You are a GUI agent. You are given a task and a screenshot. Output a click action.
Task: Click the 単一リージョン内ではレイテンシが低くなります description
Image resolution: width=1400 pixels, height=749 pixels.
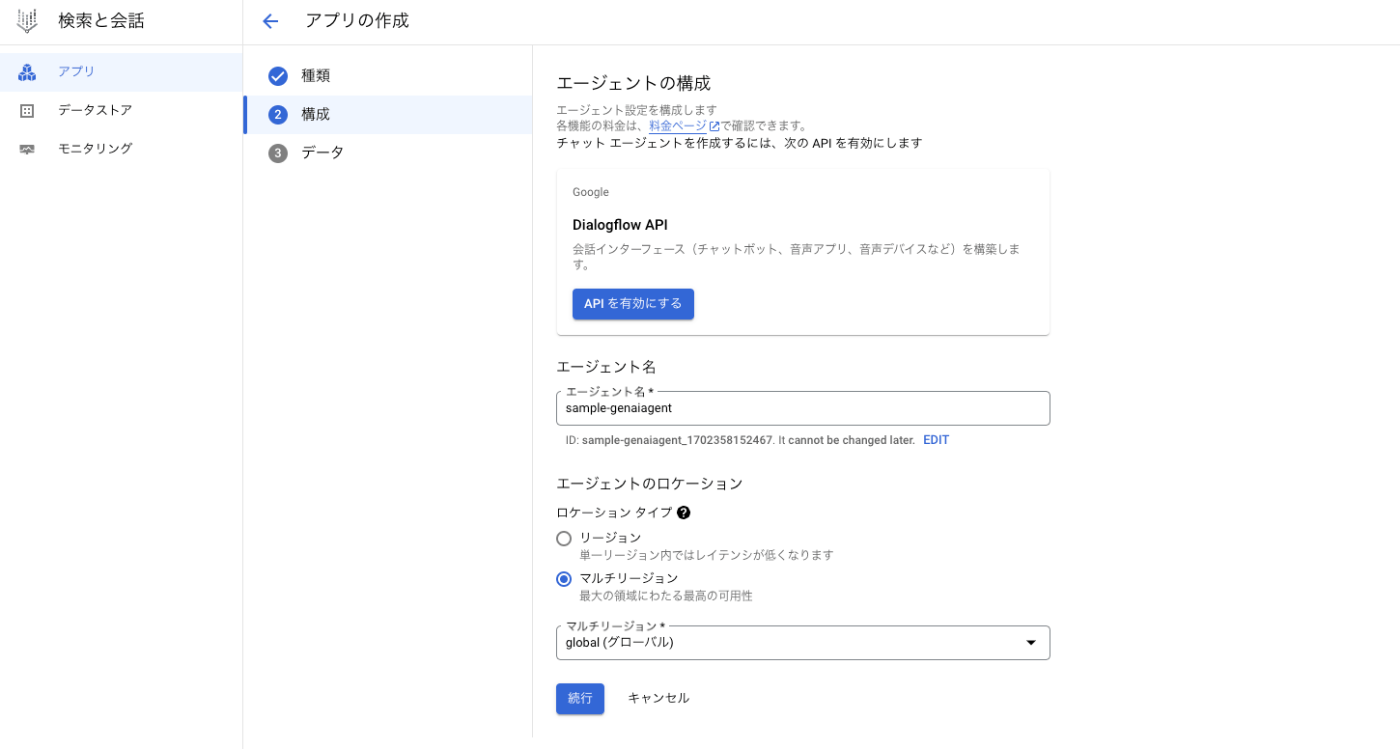[706, 555]
